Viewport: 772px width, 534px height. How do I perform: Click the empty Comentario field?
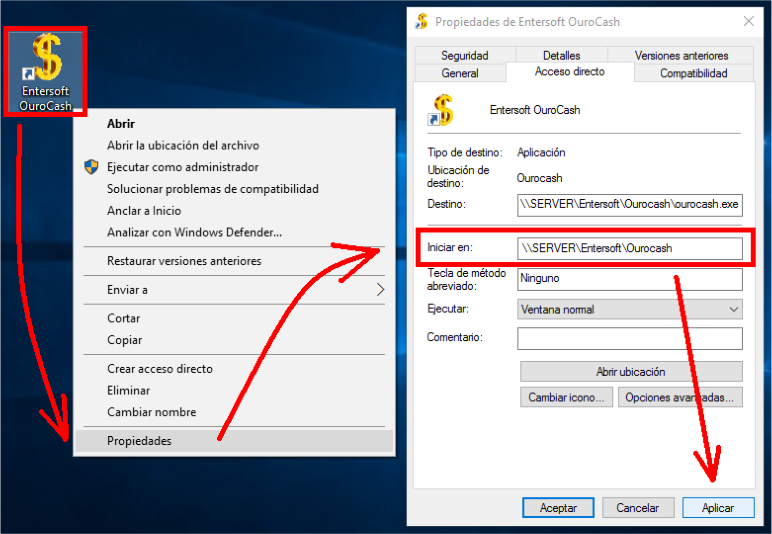pyautogui.click(x=630, y=339)
